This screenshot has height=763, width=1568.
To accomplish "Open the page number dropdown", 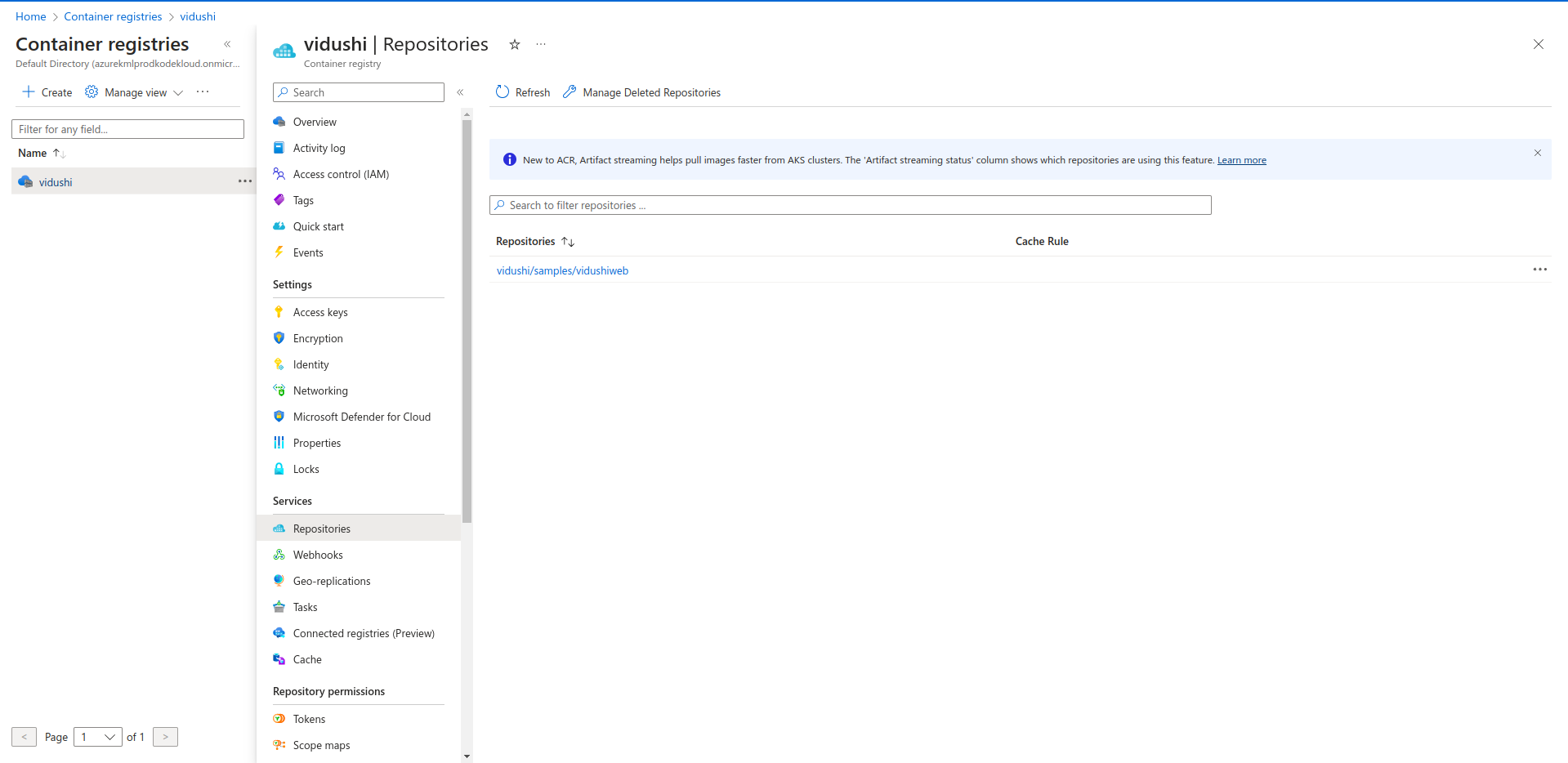I will (x=98, y=737).
